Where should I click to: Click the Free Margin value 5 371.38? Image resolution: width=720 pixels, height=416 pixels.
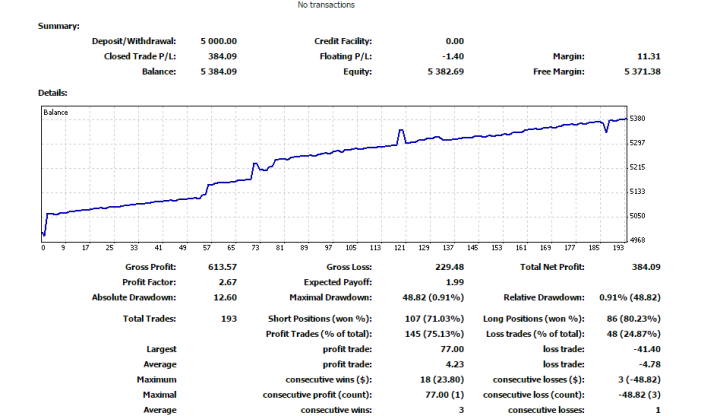point(642,72)
